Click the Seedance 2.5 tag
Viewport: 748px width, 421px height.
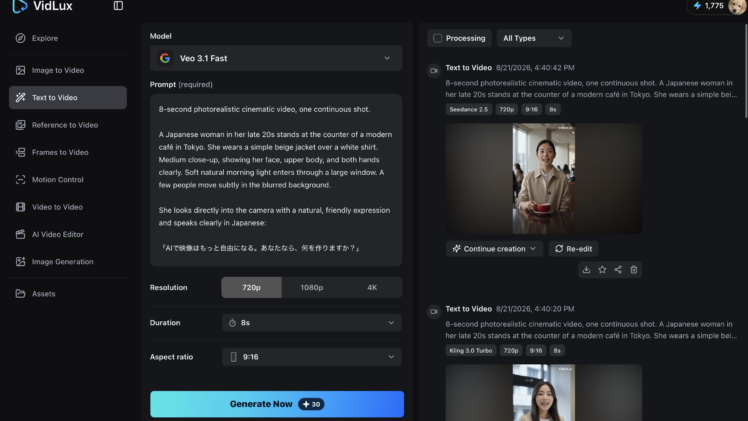[x=468, y=109]
